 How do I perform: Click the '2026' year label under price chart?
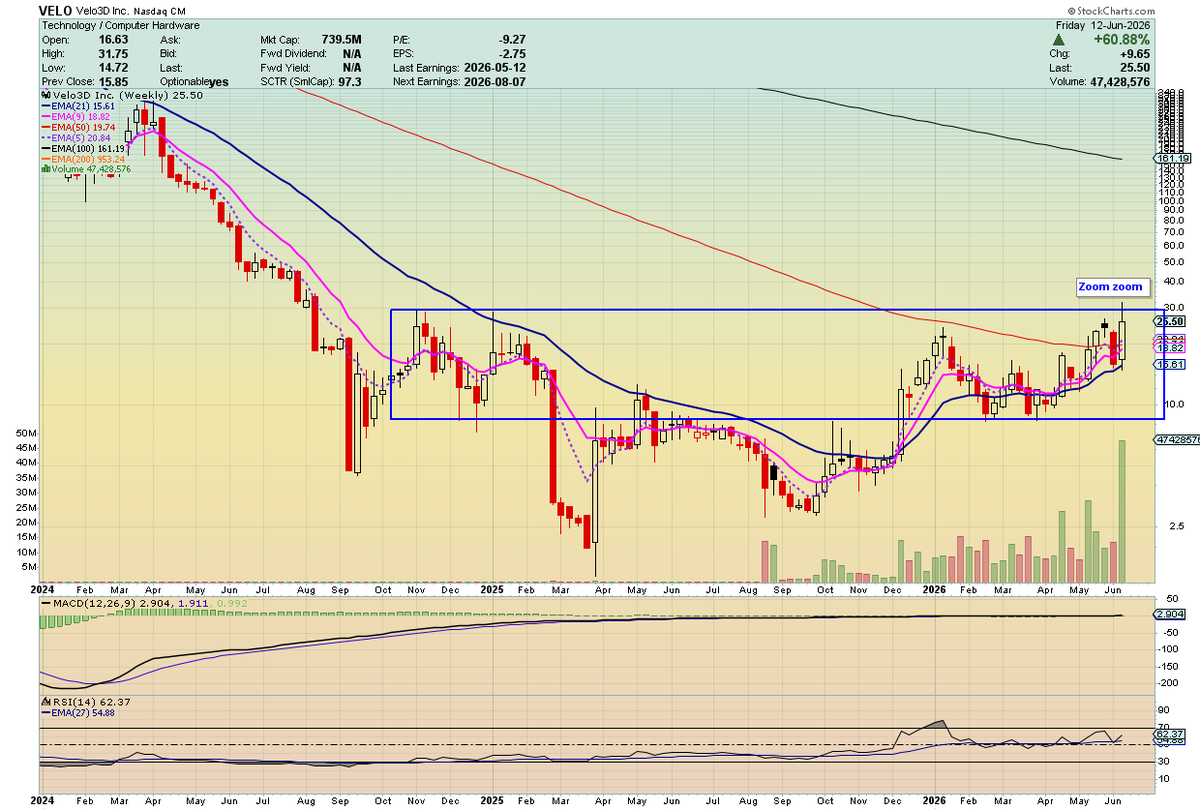pos(935,592)
